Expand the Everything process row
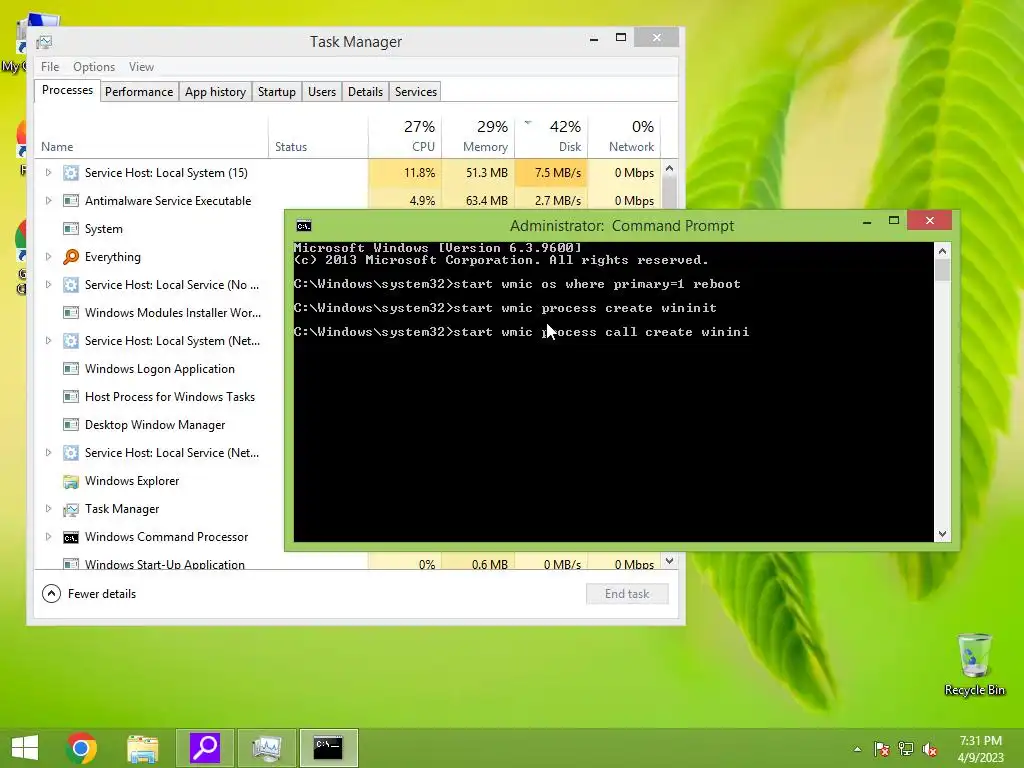Image resolution: width=1024 pixels, height=768 pixels. point(48,257)
